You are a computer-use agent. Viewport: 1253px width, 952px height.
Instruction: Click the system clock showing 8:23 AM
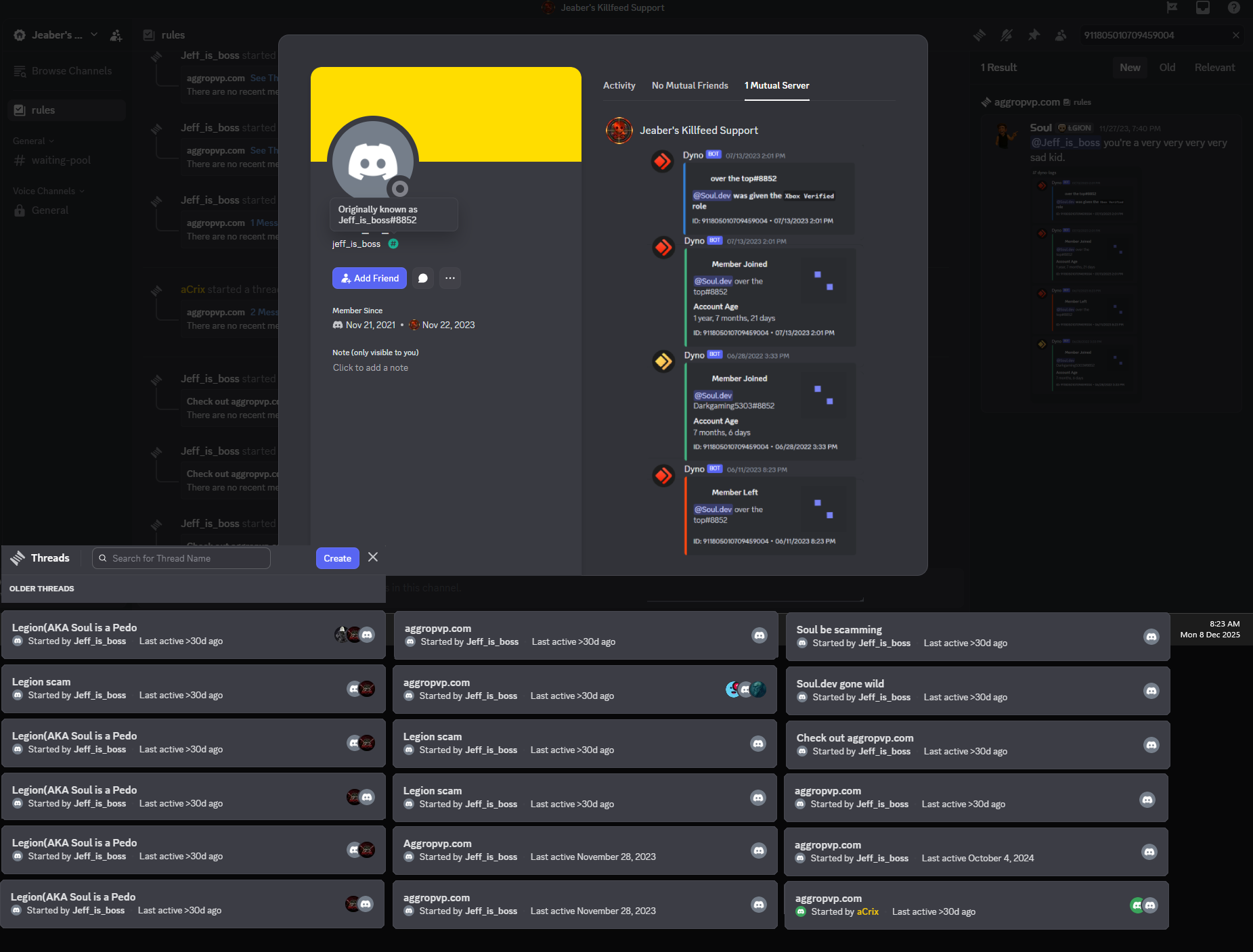[x=1225, y=624]
